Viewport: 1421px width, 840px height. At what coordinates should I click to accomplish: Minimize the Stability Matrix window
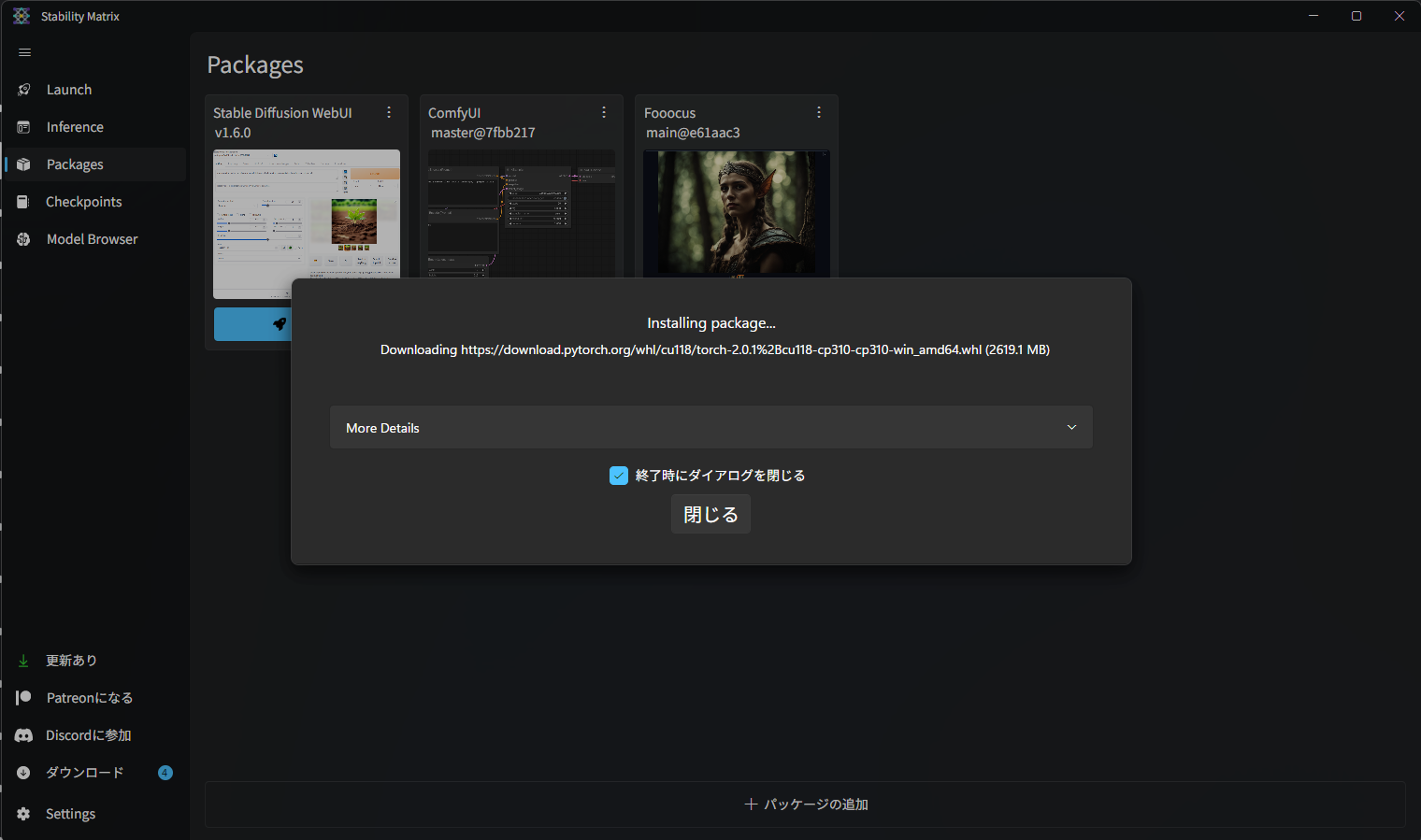1313,16
